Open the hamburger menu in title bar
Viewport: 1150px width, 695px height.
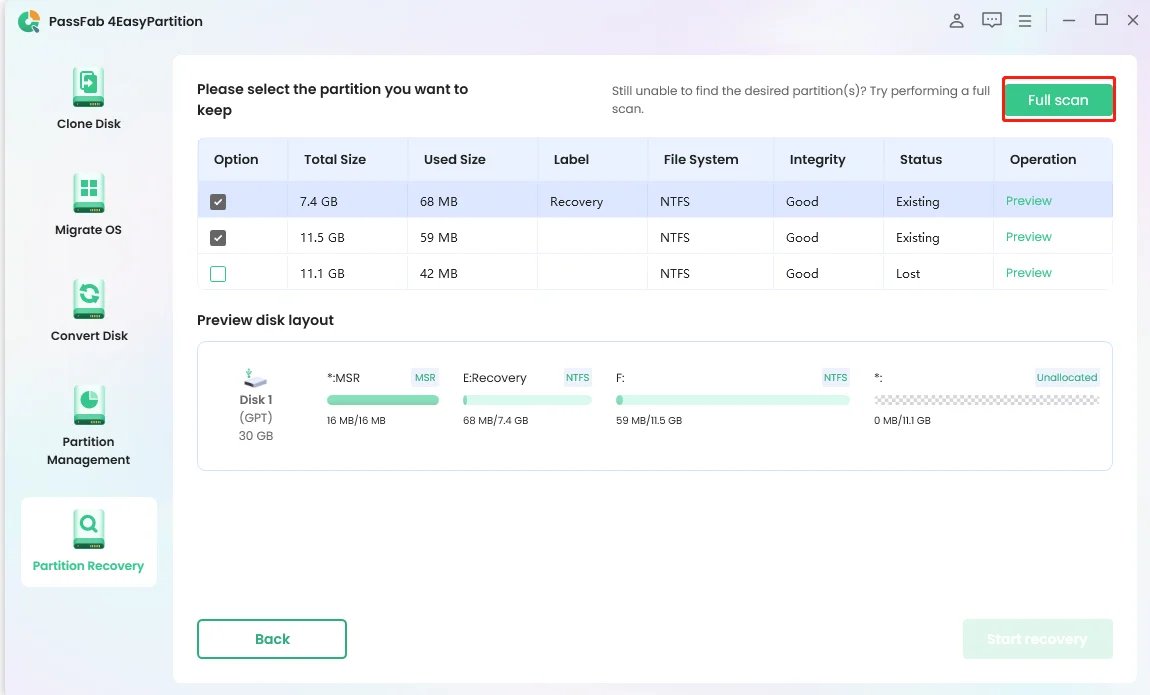pyautogui.click(x=1025, y=20)
